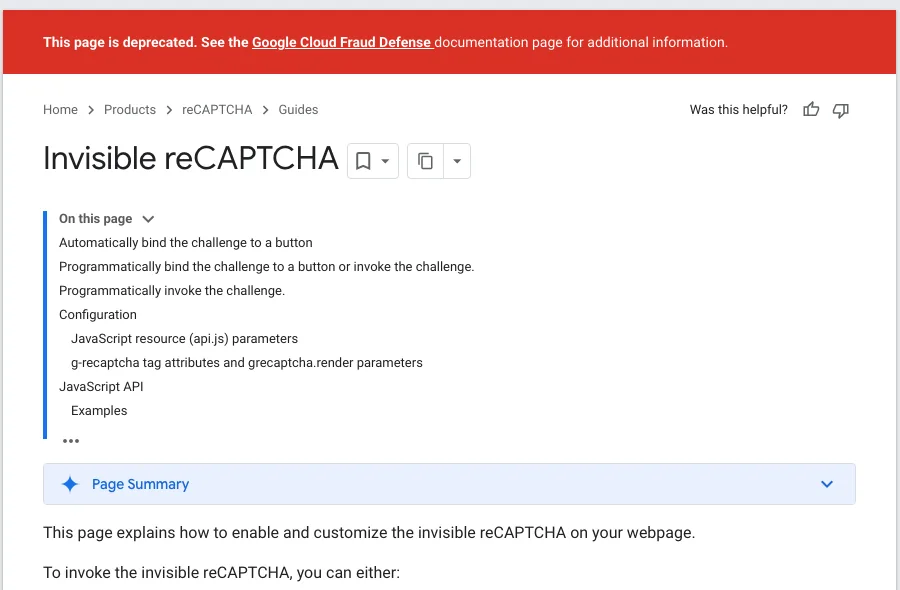The height and width of the screenshot is (590, 900).
Task: Jump to the JavaScript API section
Action: click(x=101, y=387)
